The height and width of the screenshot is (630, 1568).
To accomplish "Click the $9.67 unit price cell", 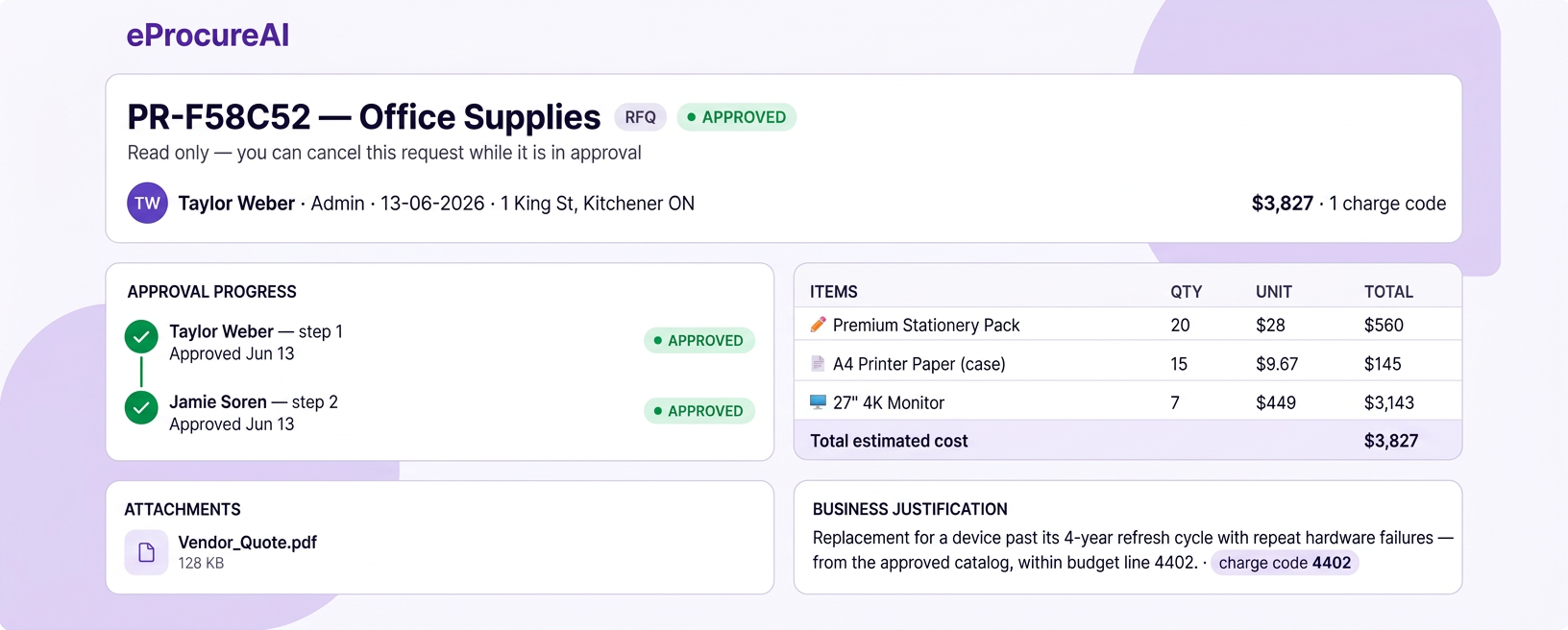I will pos(1277,364).
